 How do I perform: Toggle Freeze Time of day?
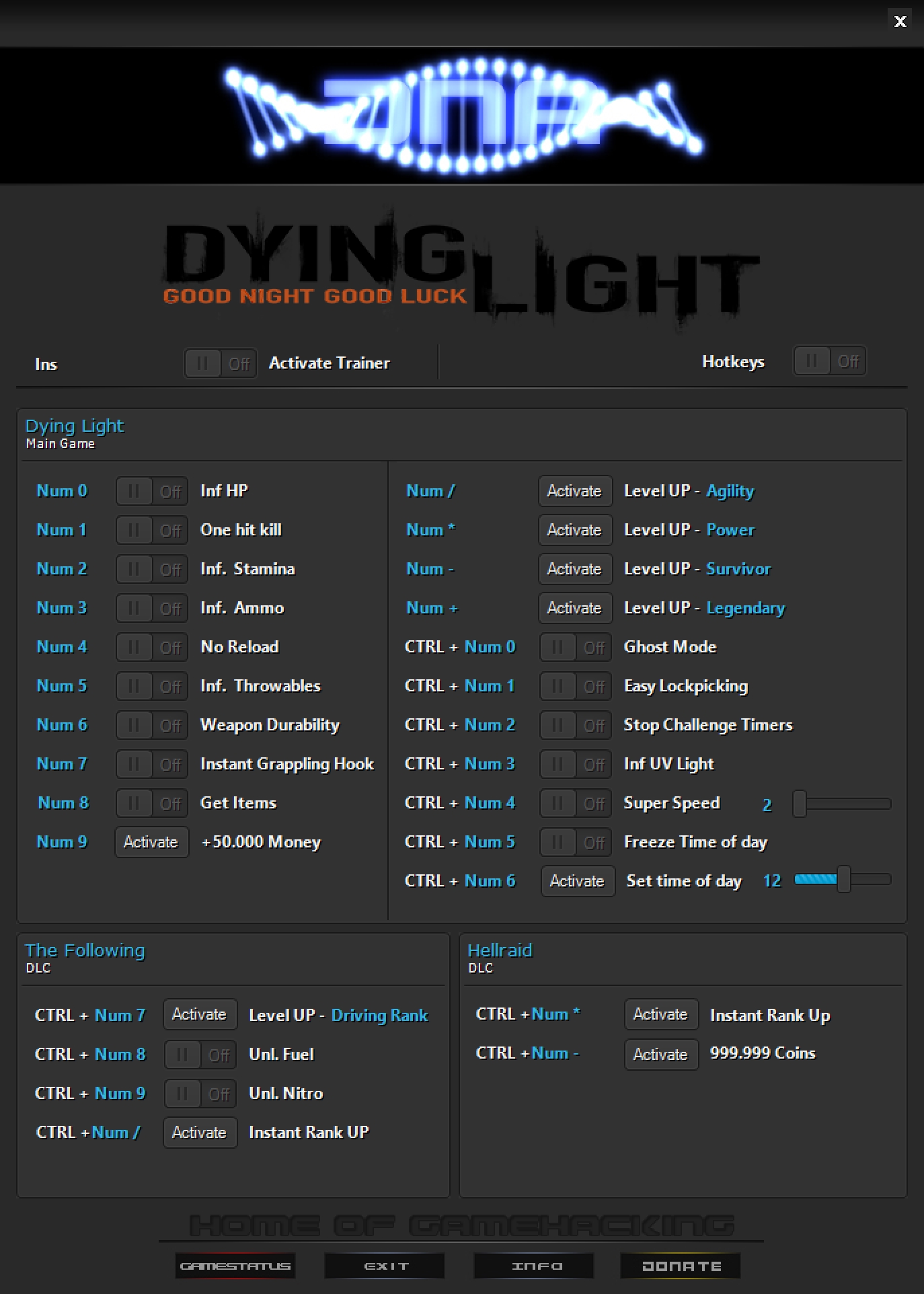coord(576,843)
